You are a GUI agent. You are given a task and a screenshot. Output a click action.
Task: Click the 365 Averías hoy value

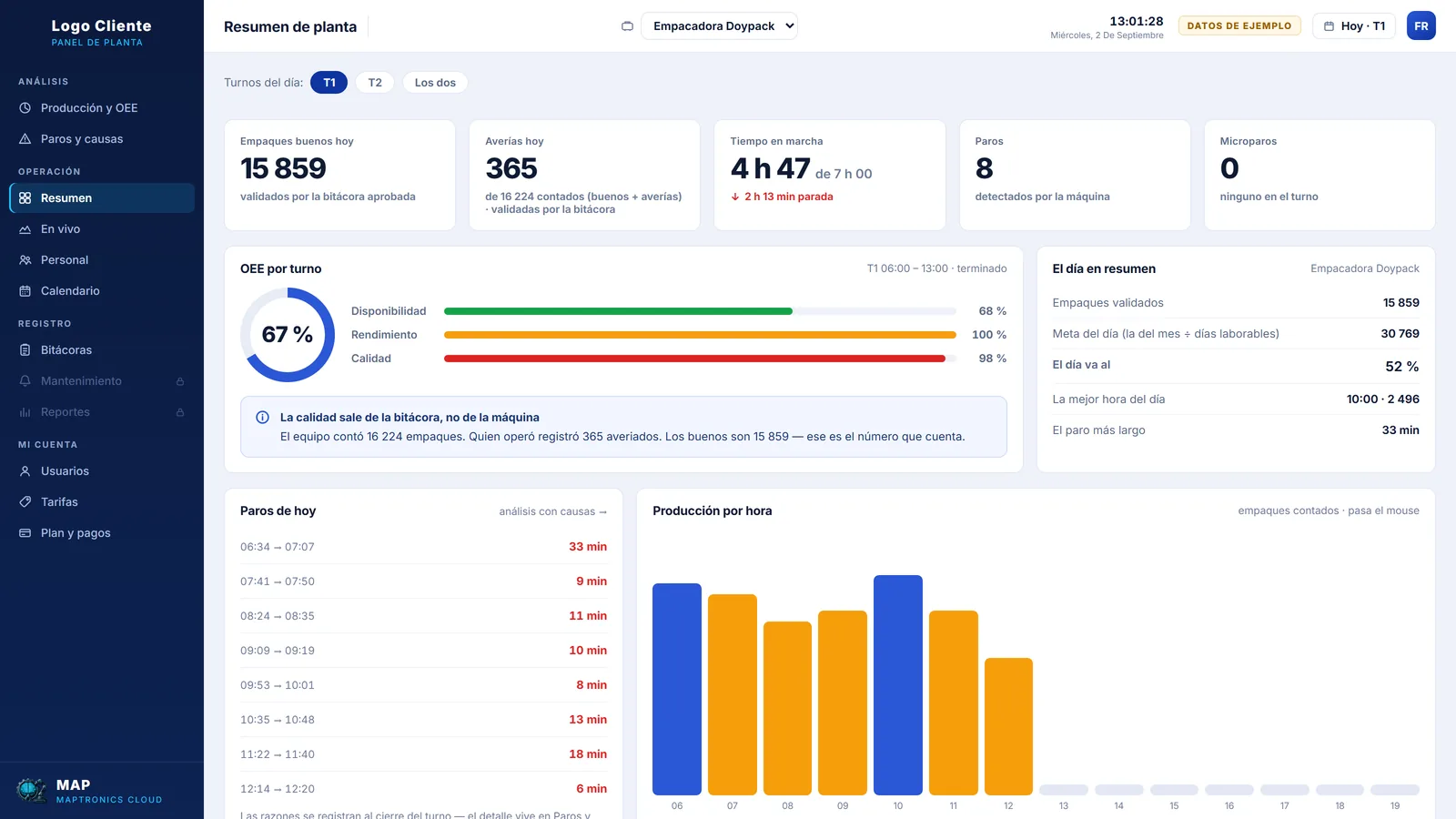tap(511, 168)
